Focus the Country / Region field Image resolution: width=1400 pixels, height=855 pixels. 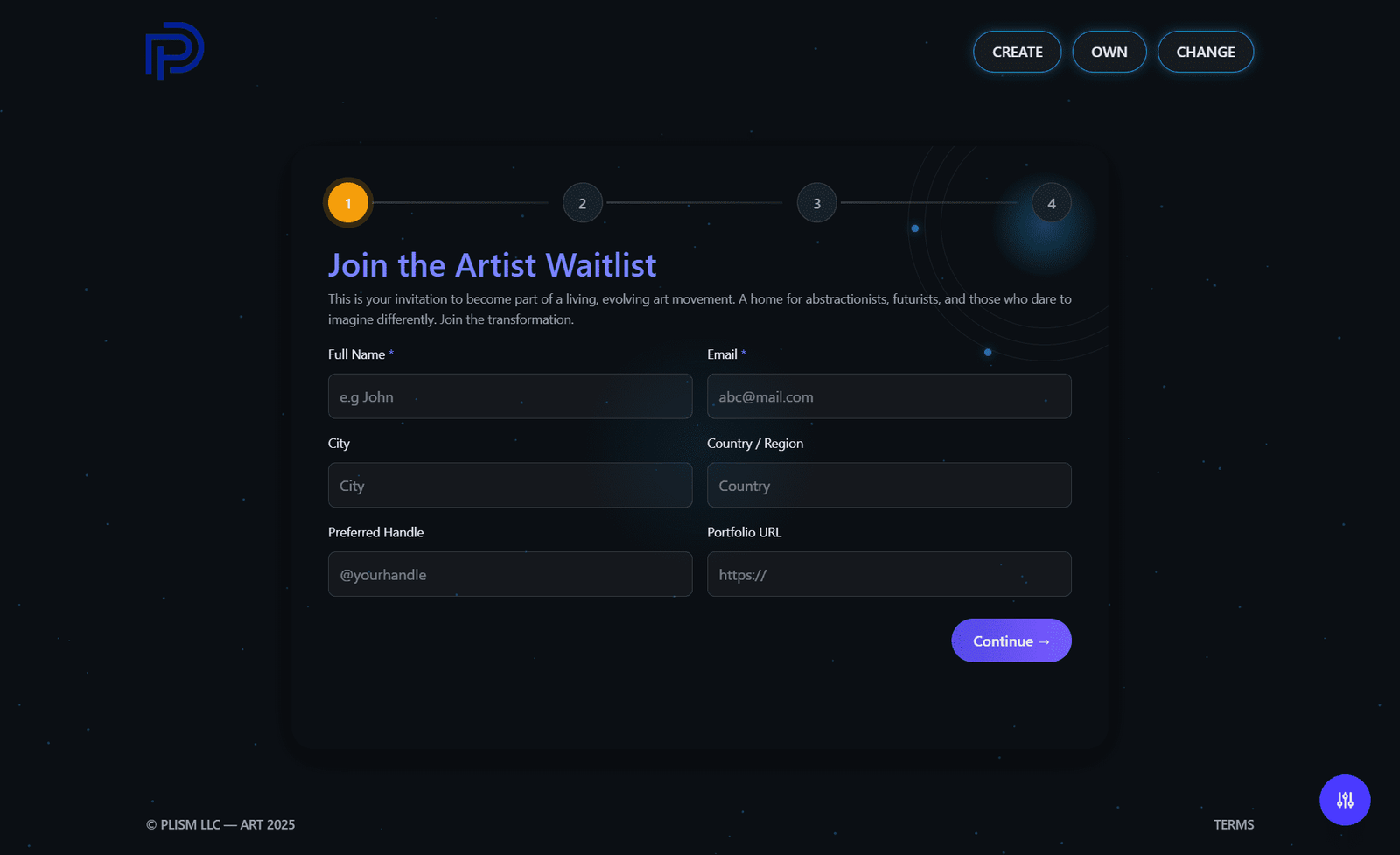(x=889, y=486)
